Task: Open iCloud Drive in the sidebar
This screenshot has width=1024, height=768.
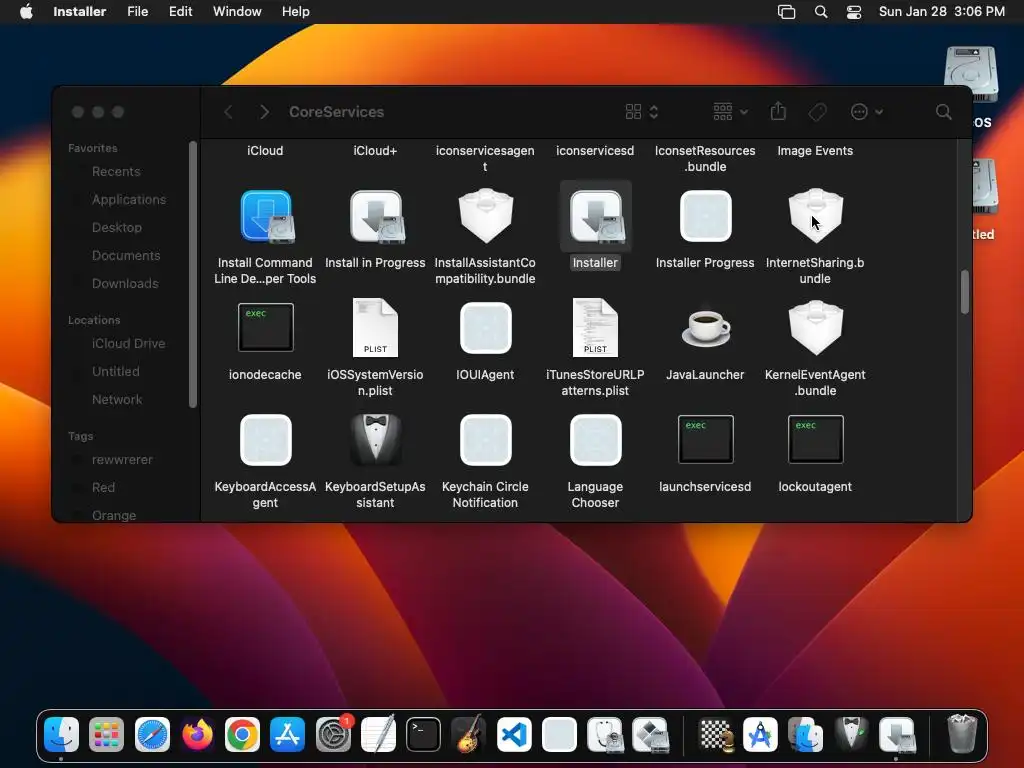Action: (129, 343)
